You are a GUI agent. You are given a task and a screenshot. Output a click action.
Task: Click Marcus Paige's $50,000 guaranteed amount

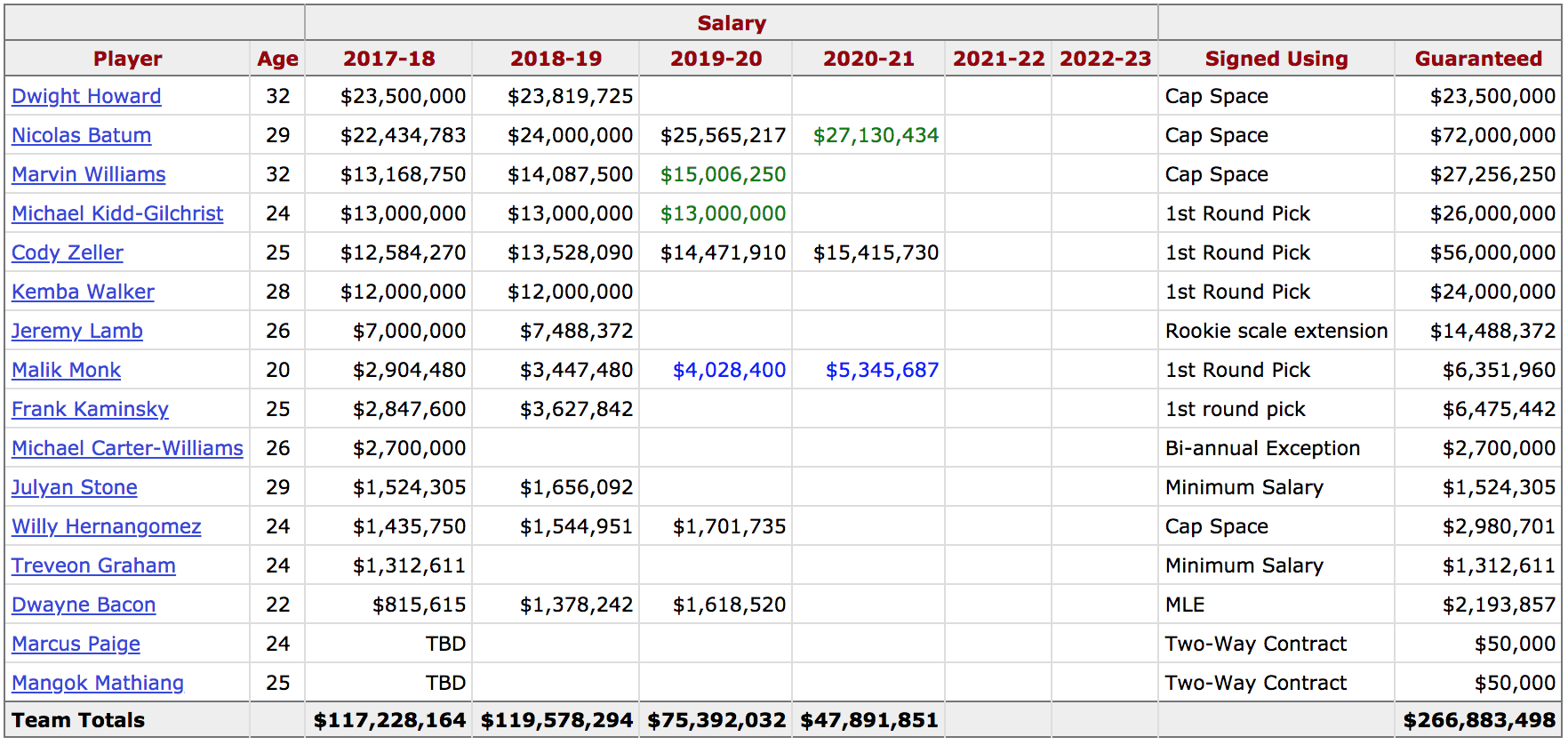tap(1515, 644)
